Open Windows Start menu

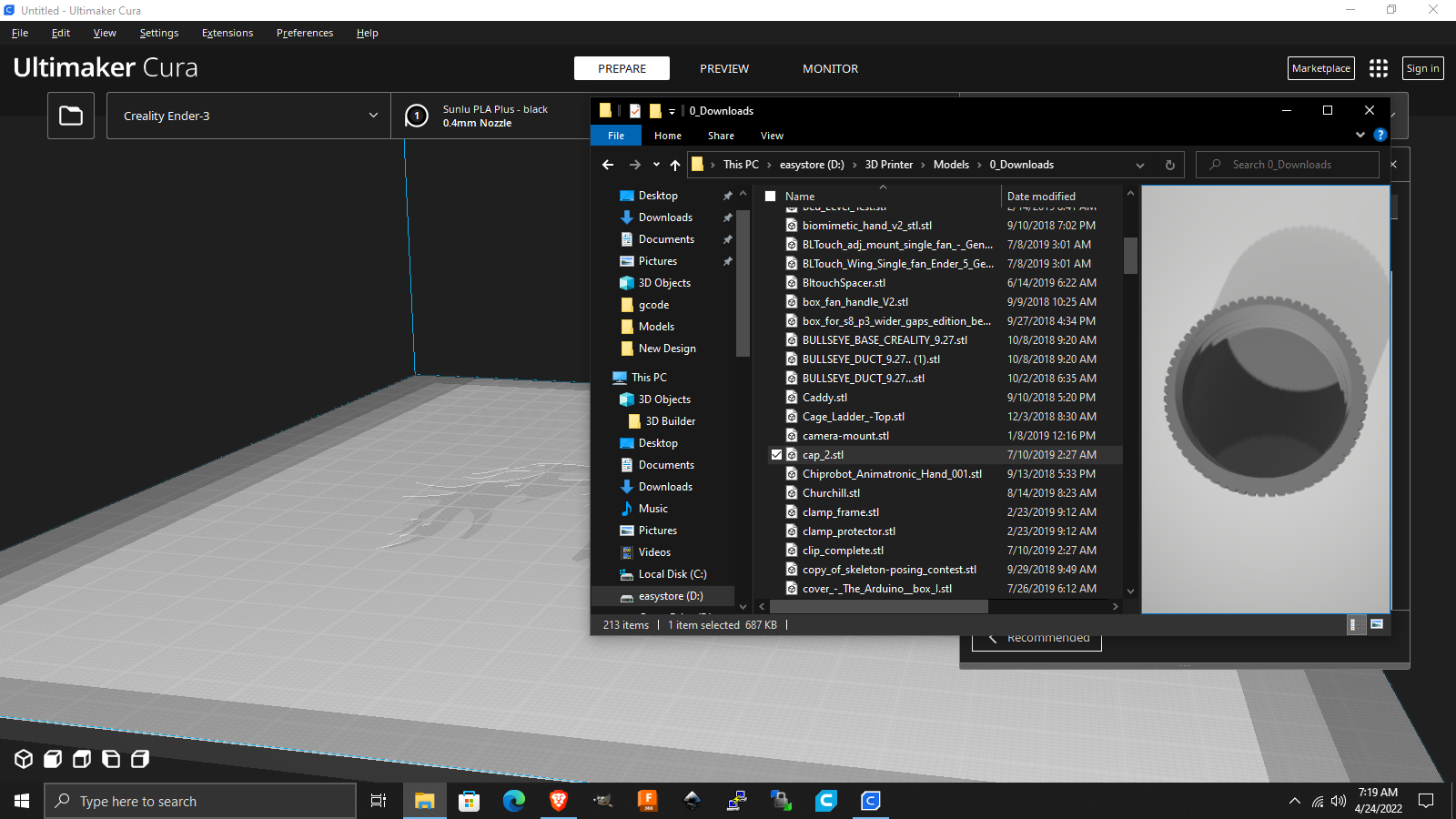pyautogui.click(x=22, y=801)
